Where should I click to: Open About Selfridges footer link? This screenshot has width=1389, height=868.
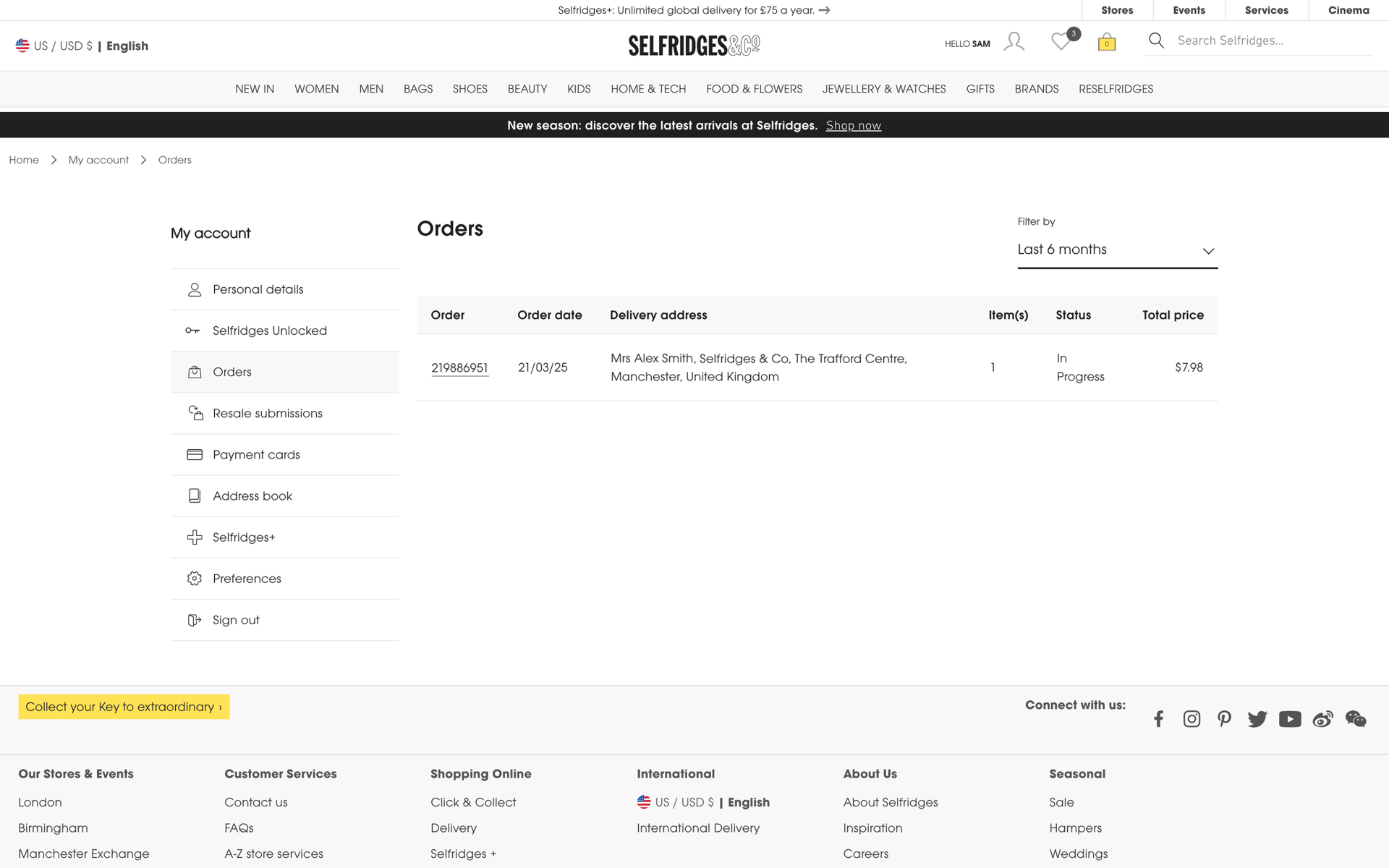pos(890,802)
